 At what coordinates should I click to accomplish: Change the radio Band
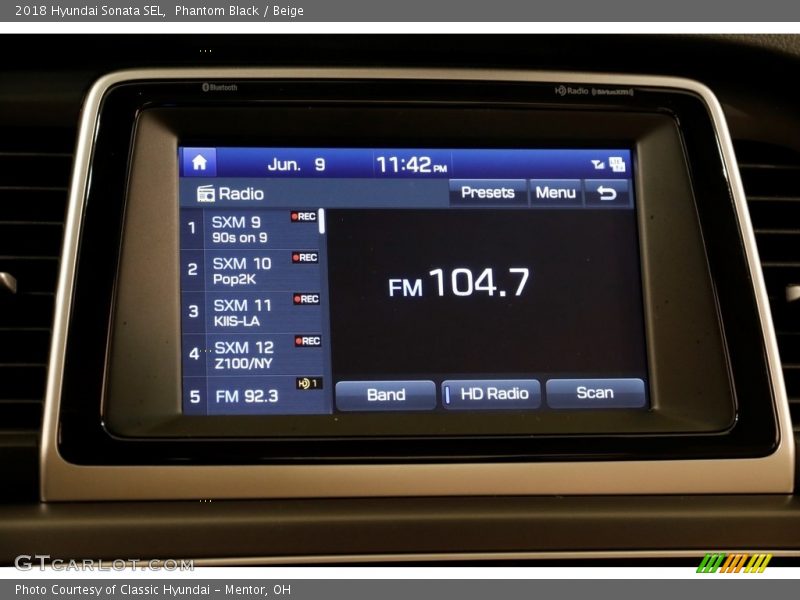[x=386, y=395]
